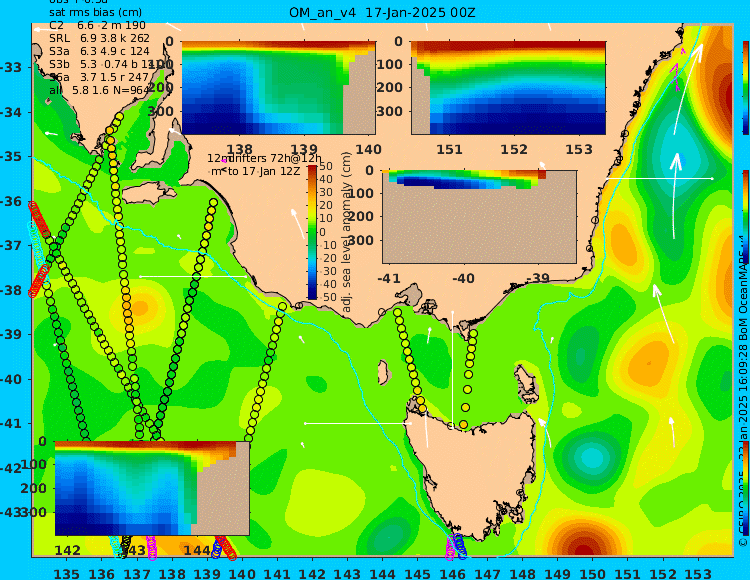Click the 152 tick under the top-right inset
The image size is (750, 580).
point(514,150)
